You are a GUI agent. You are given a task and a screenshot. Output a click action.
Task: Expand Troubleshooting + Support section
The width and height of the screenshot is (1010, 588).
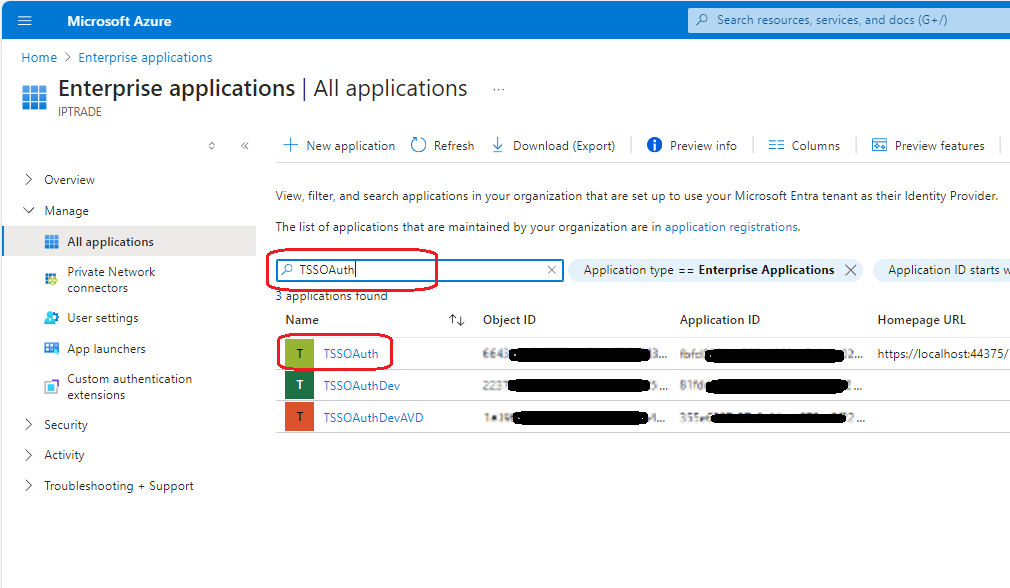tap(28, 486)
